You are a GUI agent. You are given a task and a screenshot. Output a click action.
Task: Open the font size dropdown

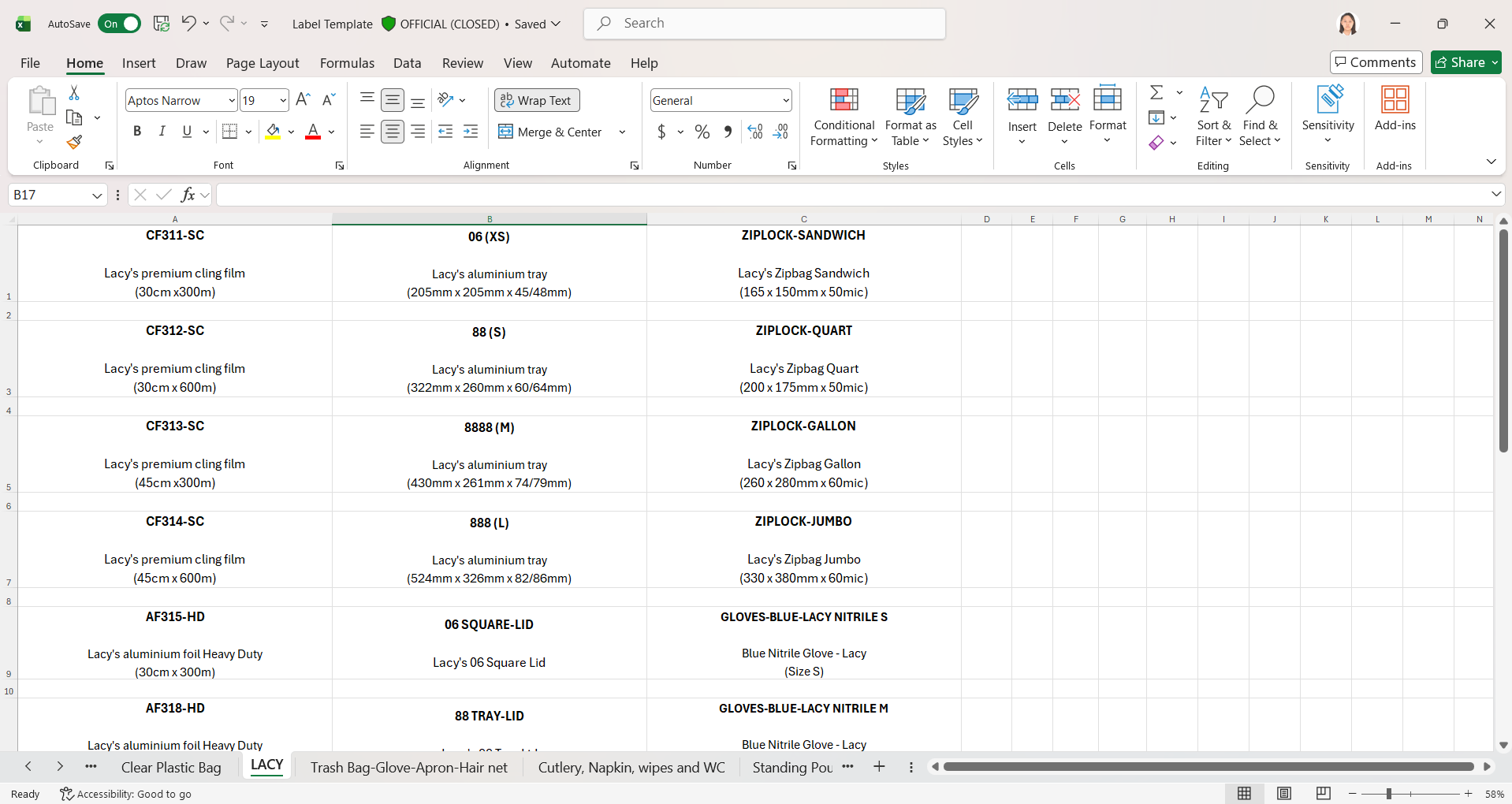pyautogui.click(x=283, y=100)
